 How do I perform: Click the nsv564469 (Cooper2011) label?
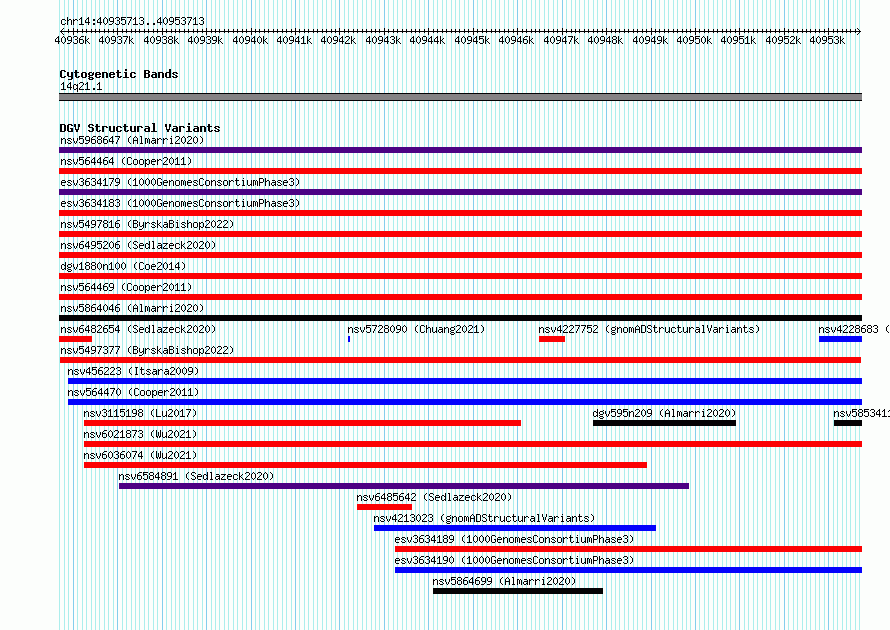click(126, 287)
